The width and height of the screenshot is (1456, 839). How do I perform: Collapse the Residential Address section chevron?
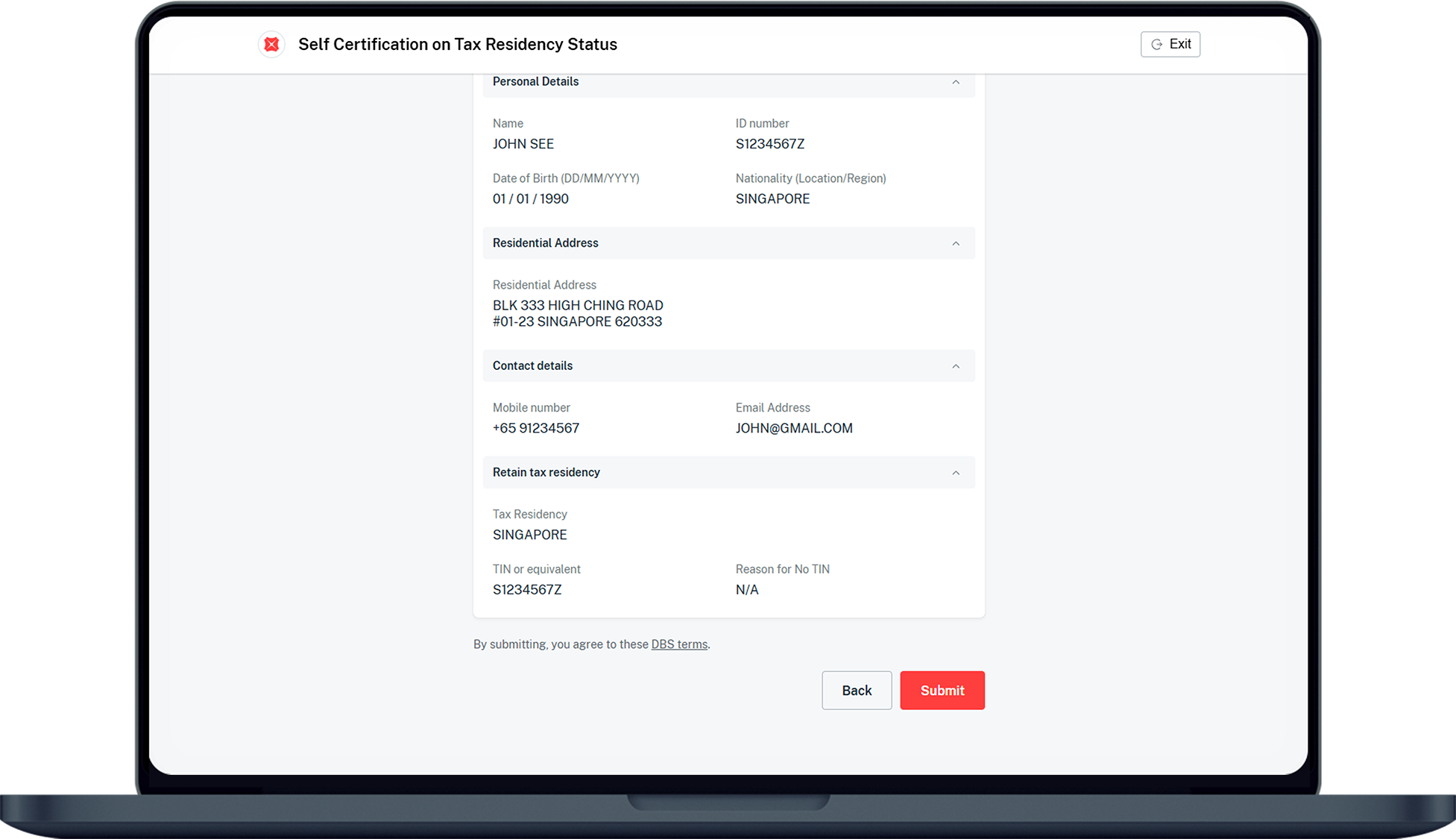pyautogui.click(x=955, y=244)
